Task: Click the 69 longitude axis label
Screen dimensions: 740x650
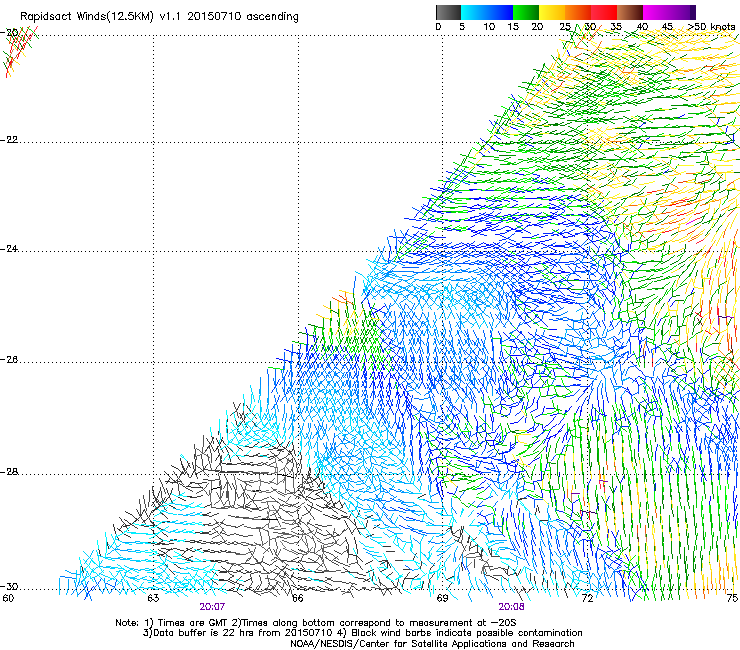Action: point(442,598)
